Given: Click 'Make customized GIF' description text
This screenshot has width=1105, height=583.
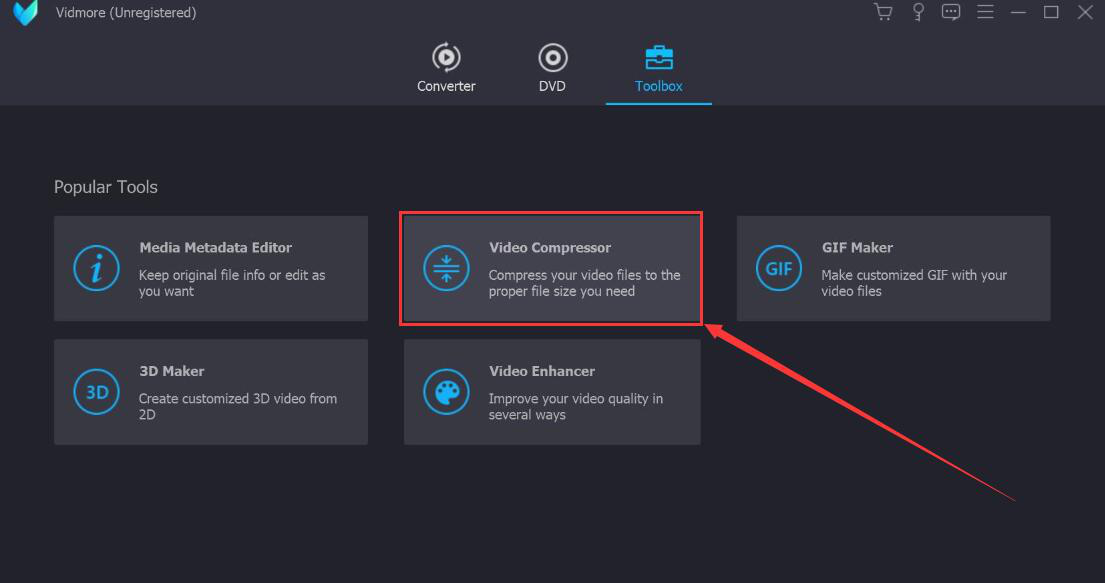Looking at the screenshot, I should click(x=914, y=283).
